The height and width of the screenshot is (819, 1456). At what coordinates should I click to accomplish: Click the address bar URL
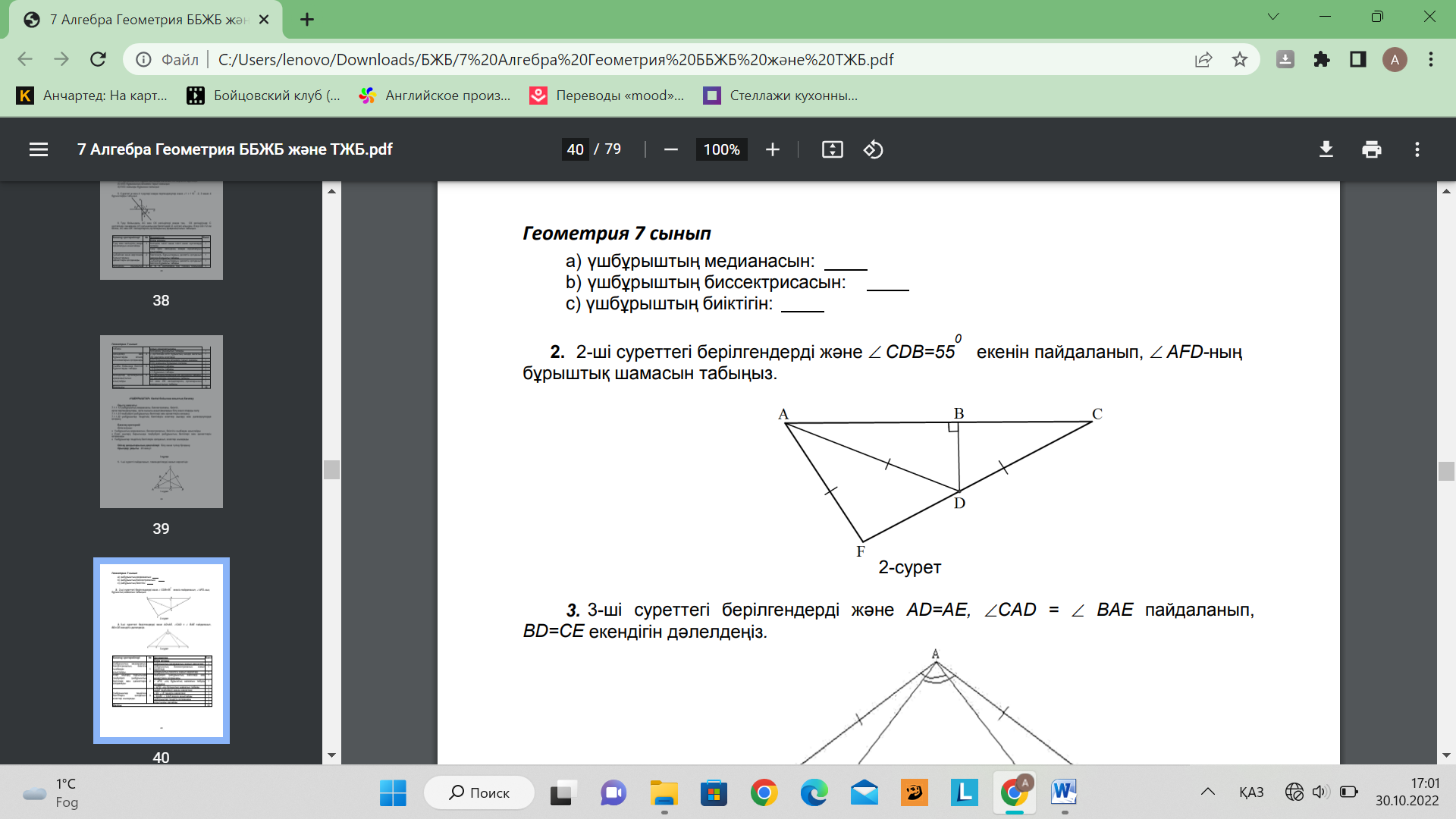click(556, 59)
